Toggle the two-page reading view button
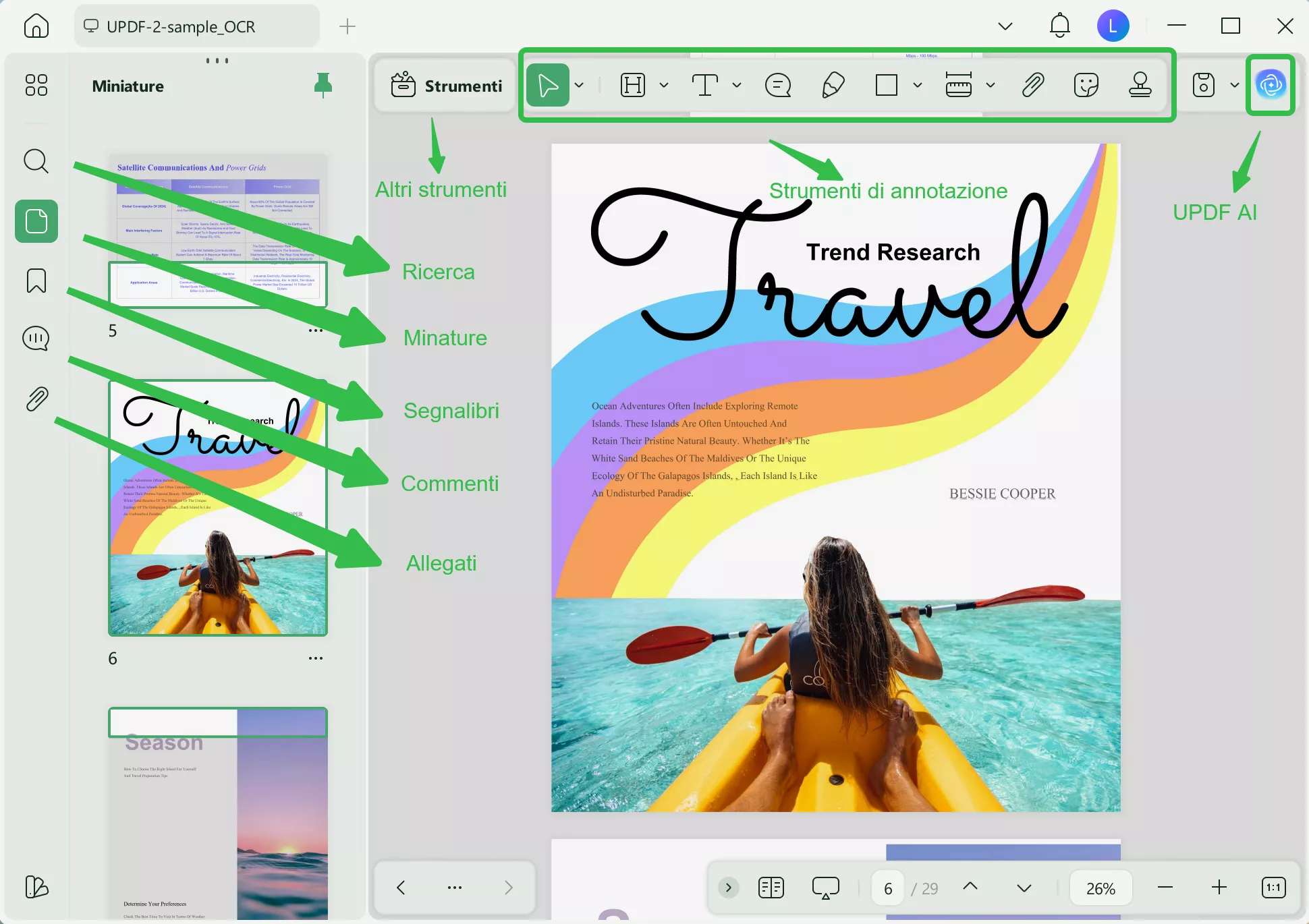1309x924 pixels. pyautogui.click(x=771, y=888)
